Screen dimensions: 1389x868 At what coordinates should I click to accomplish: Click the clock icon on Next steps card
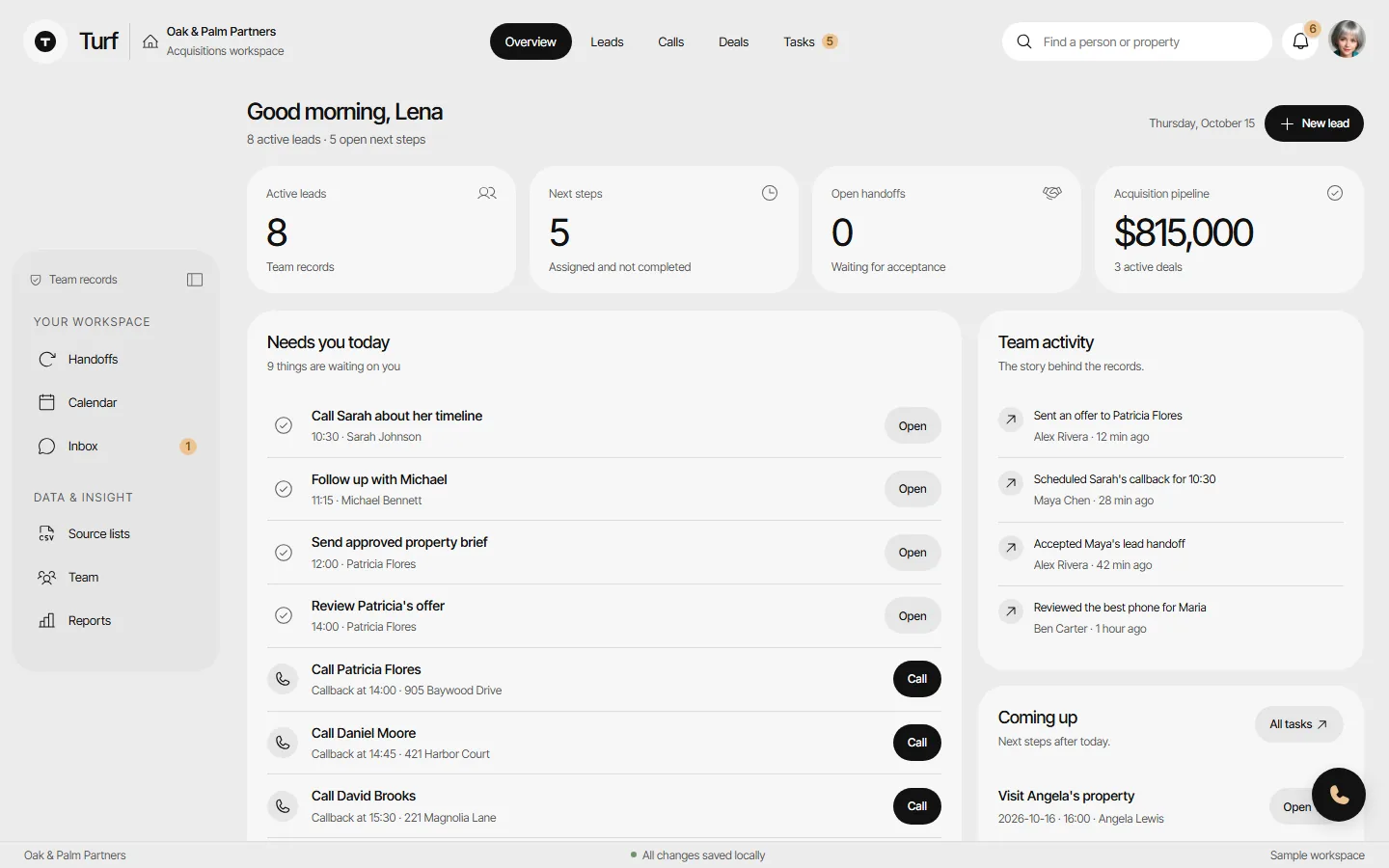click(770, 193)
